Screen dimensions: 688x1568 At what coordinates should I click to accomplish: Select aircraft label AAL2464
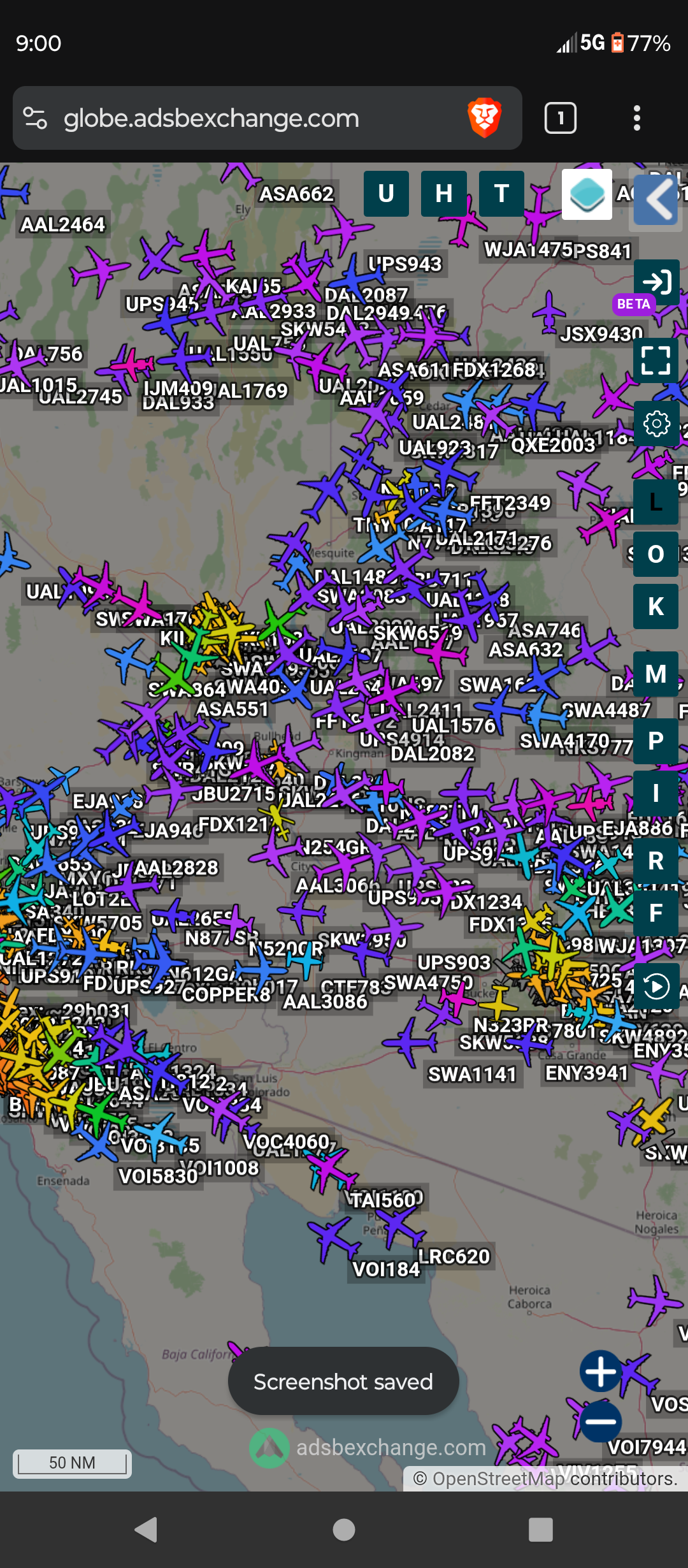(x=62, y=225)
